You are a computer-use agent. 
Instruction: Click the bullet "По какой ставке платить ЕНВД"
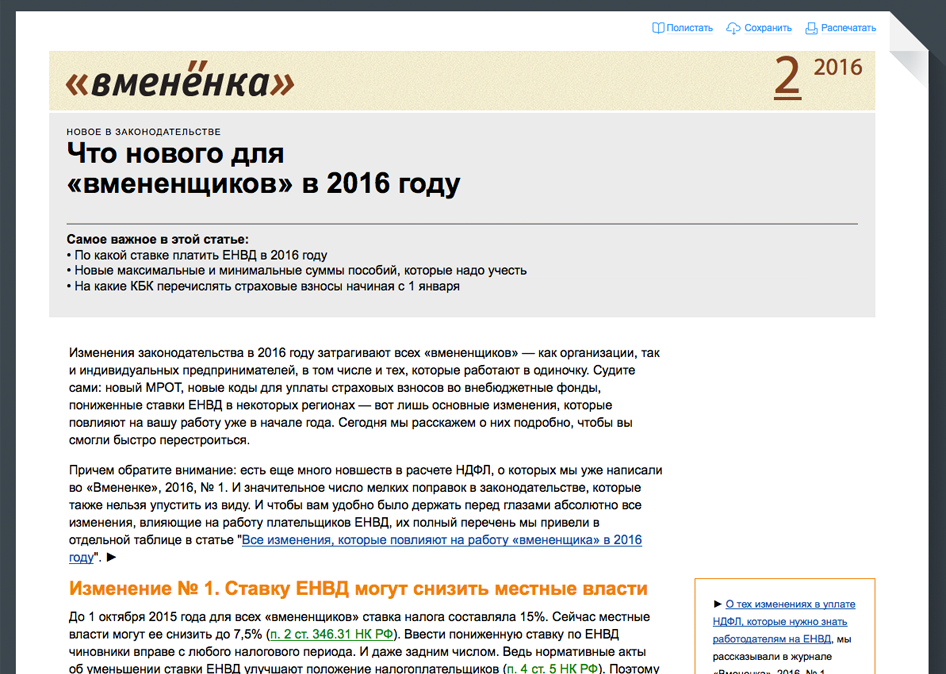click(199, 255)
